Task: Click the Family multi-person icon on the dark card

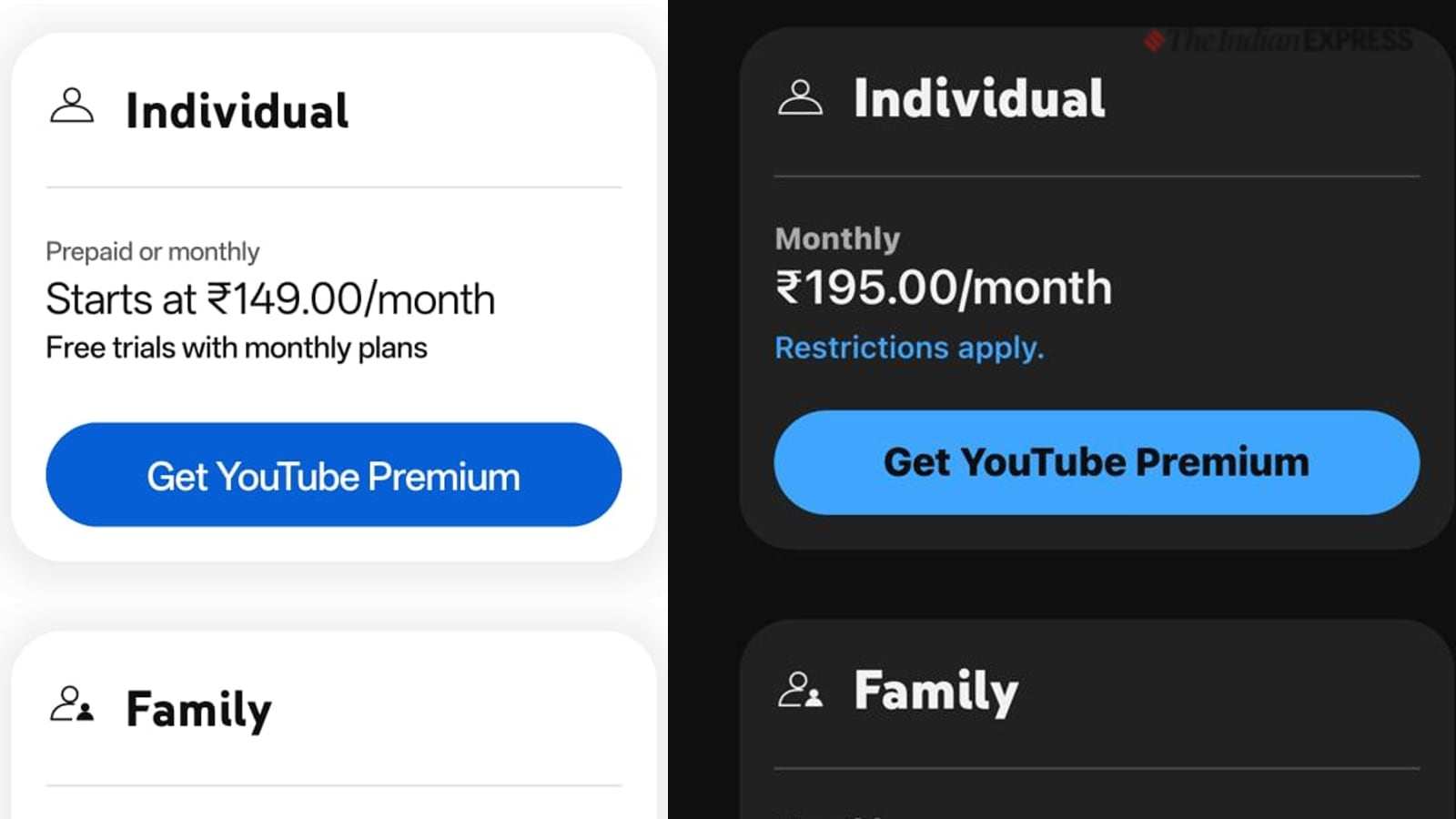Action: [x=800, y=692]
